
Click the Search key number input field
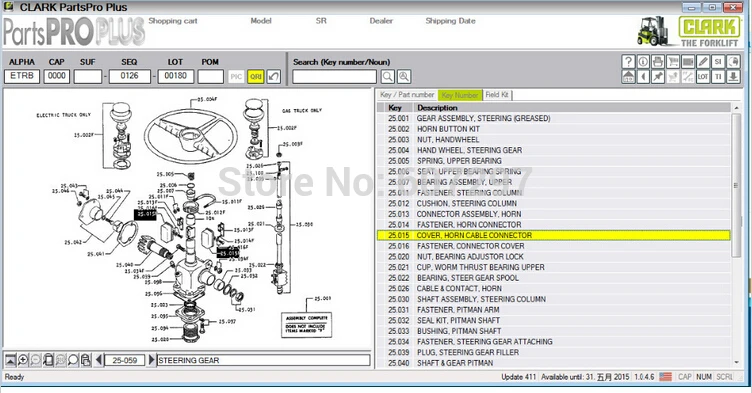tap(335, 77)
